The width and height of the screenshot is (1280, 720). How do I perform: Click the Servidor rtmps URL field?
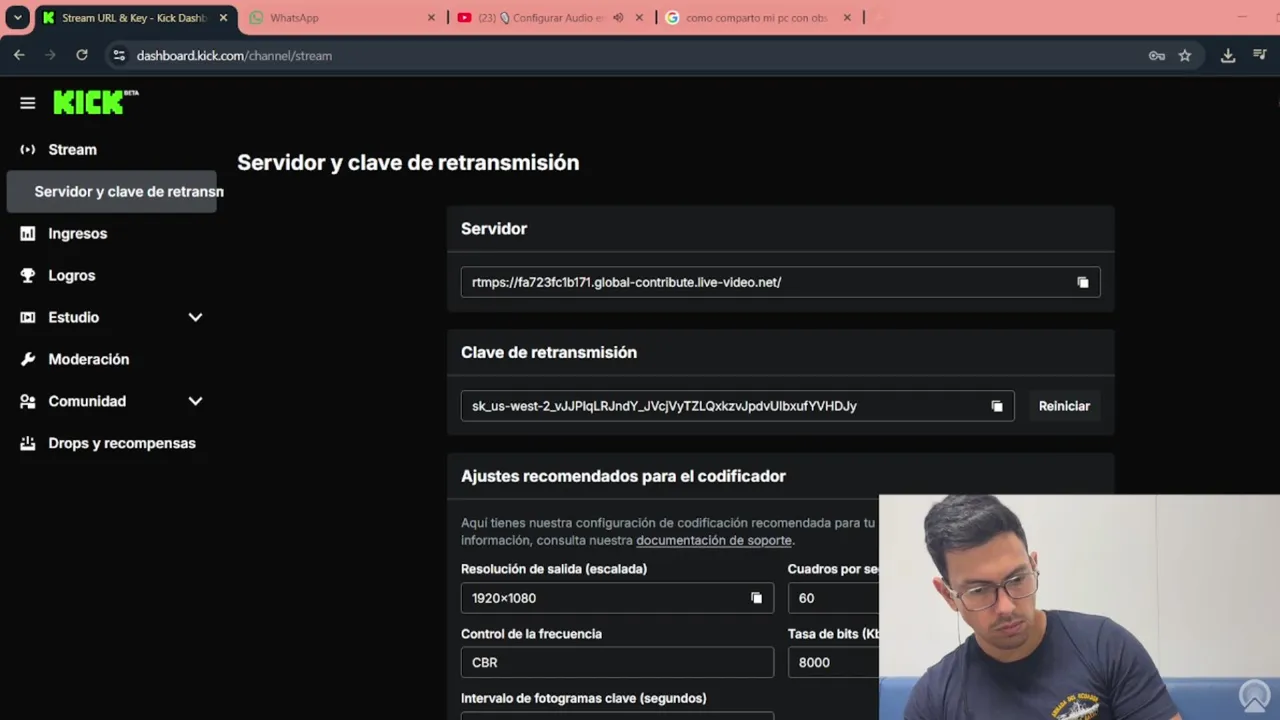click(x=780, y=282)
